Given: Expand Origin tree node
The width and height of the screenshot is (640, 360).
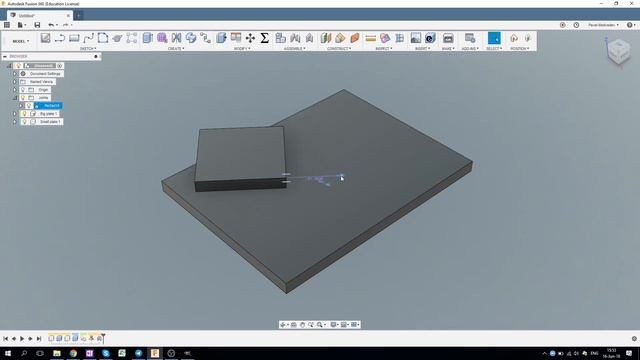Looking at the screenshot, I should tap(15, 90).
